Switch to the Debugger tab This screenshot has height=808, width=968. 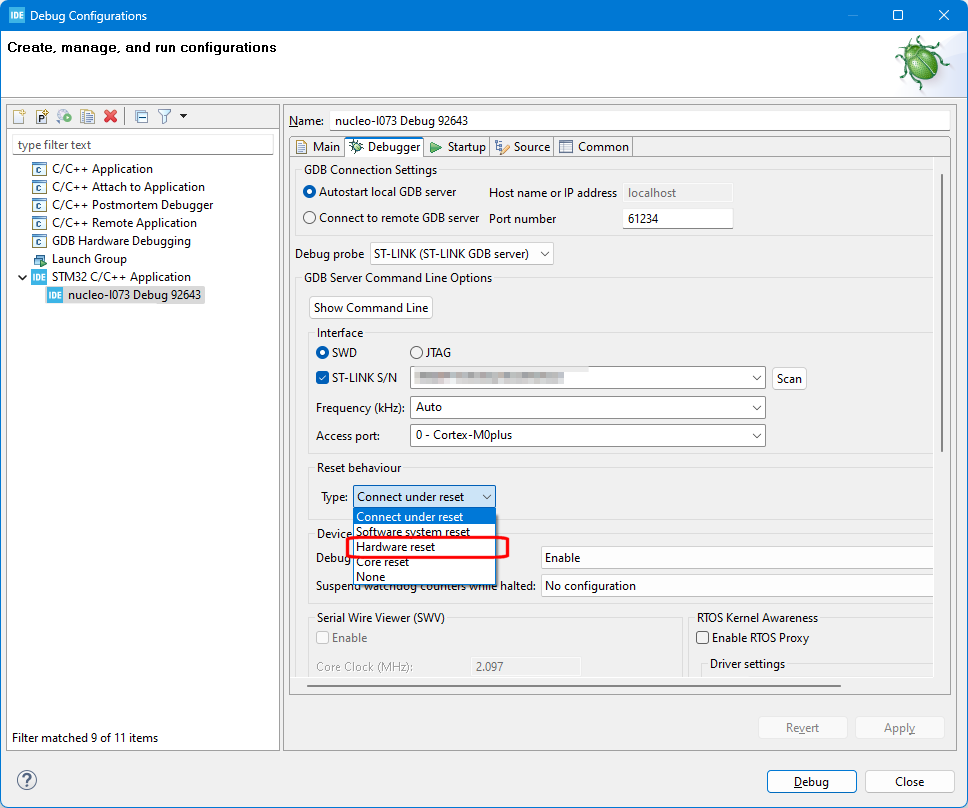[x=385, y=146]
